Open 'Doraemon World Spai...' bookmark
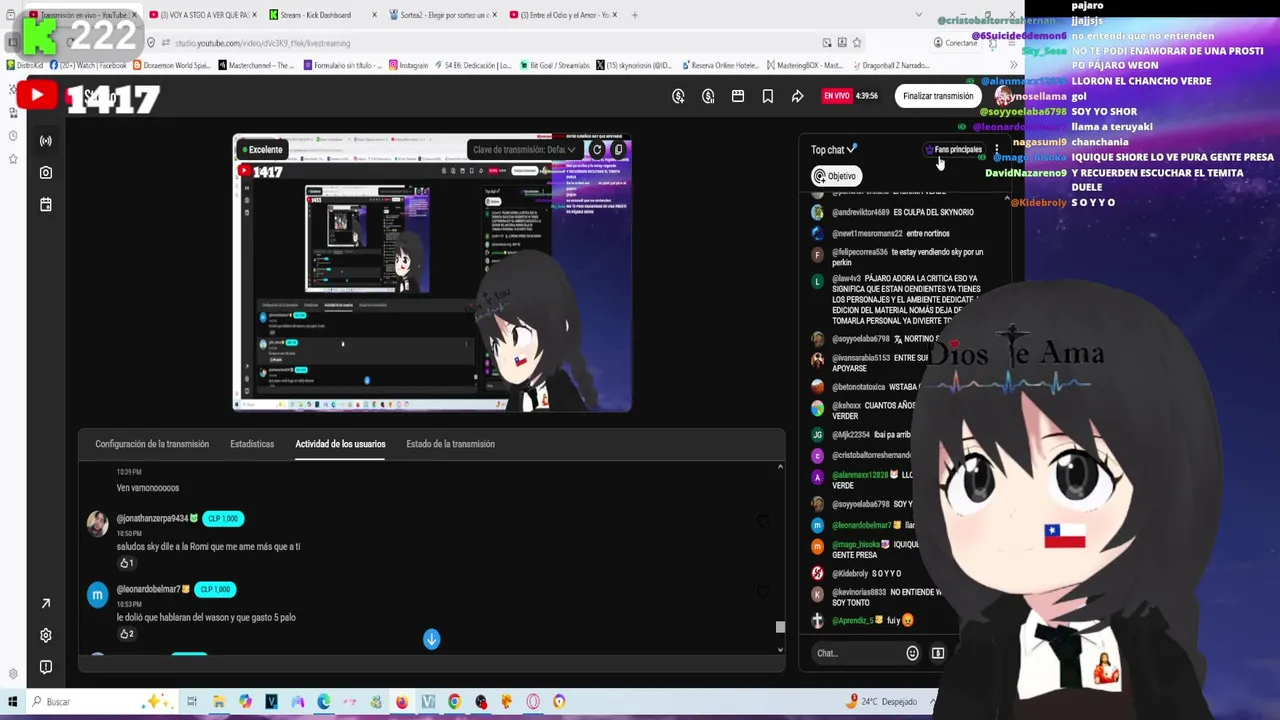Image resolution: width=1280 pixels, height=720 pixels. pyautogui.click(x=170, y=65)
